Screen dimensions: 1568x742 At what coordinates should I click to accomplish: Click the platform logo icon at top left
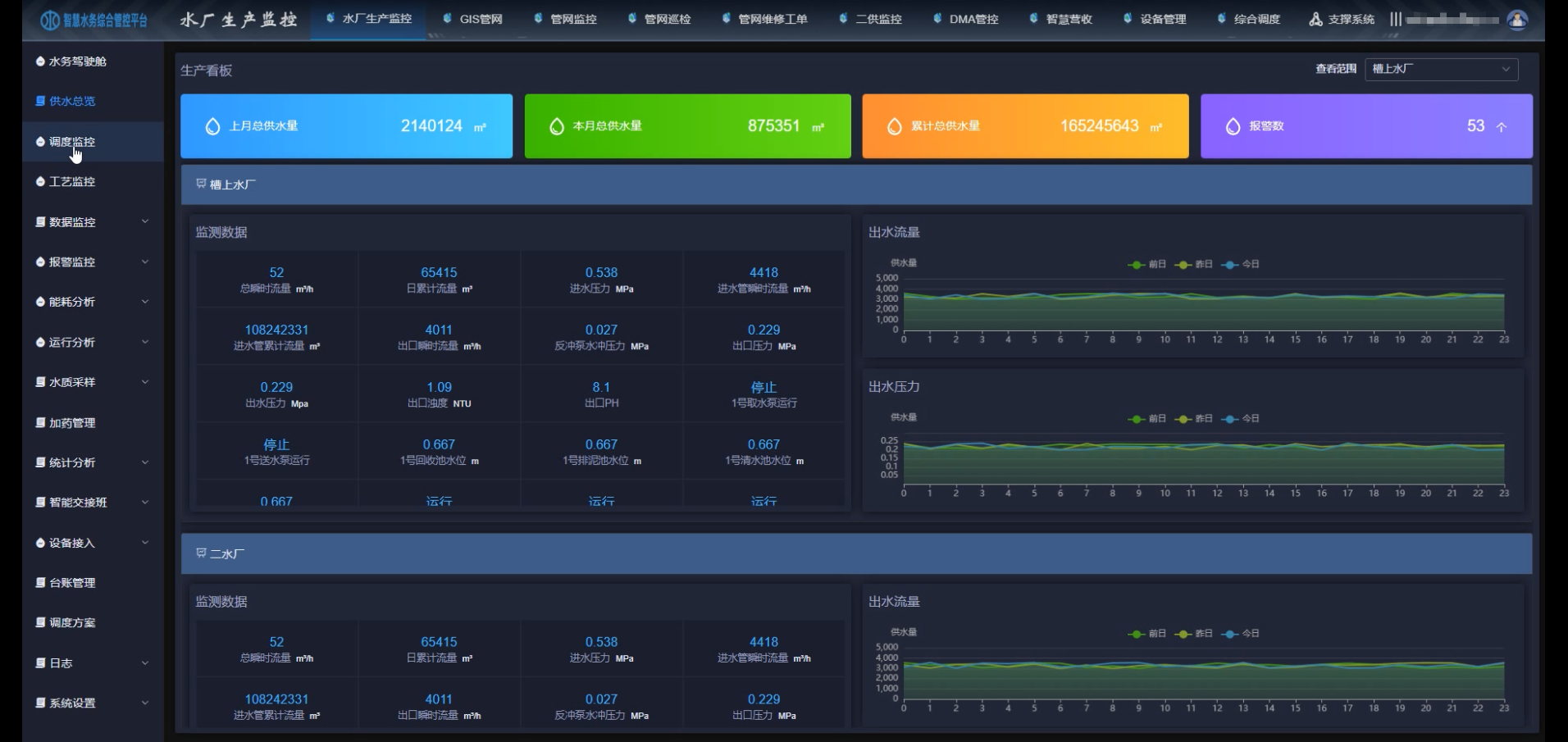(x=50, y=20)
